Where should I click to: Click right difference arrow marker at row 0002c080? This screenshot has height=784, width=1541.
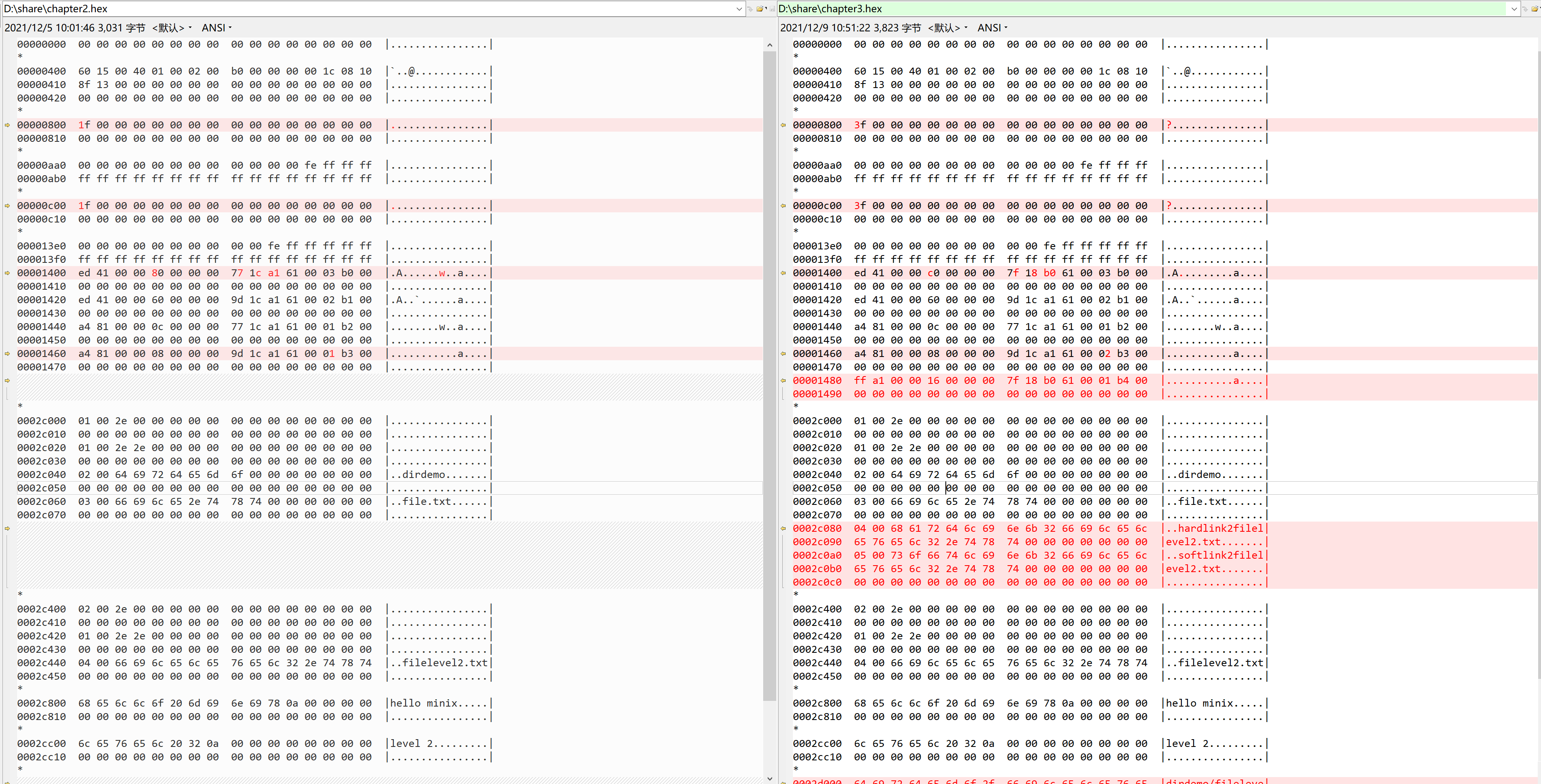783,529
